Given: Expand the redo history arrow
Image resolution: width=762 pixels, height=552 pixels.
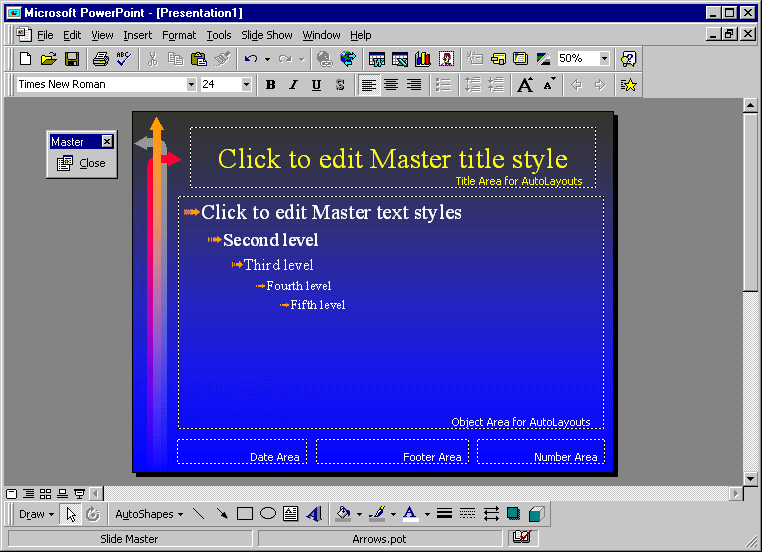Looking at the screenshot, I should (302, 59).
